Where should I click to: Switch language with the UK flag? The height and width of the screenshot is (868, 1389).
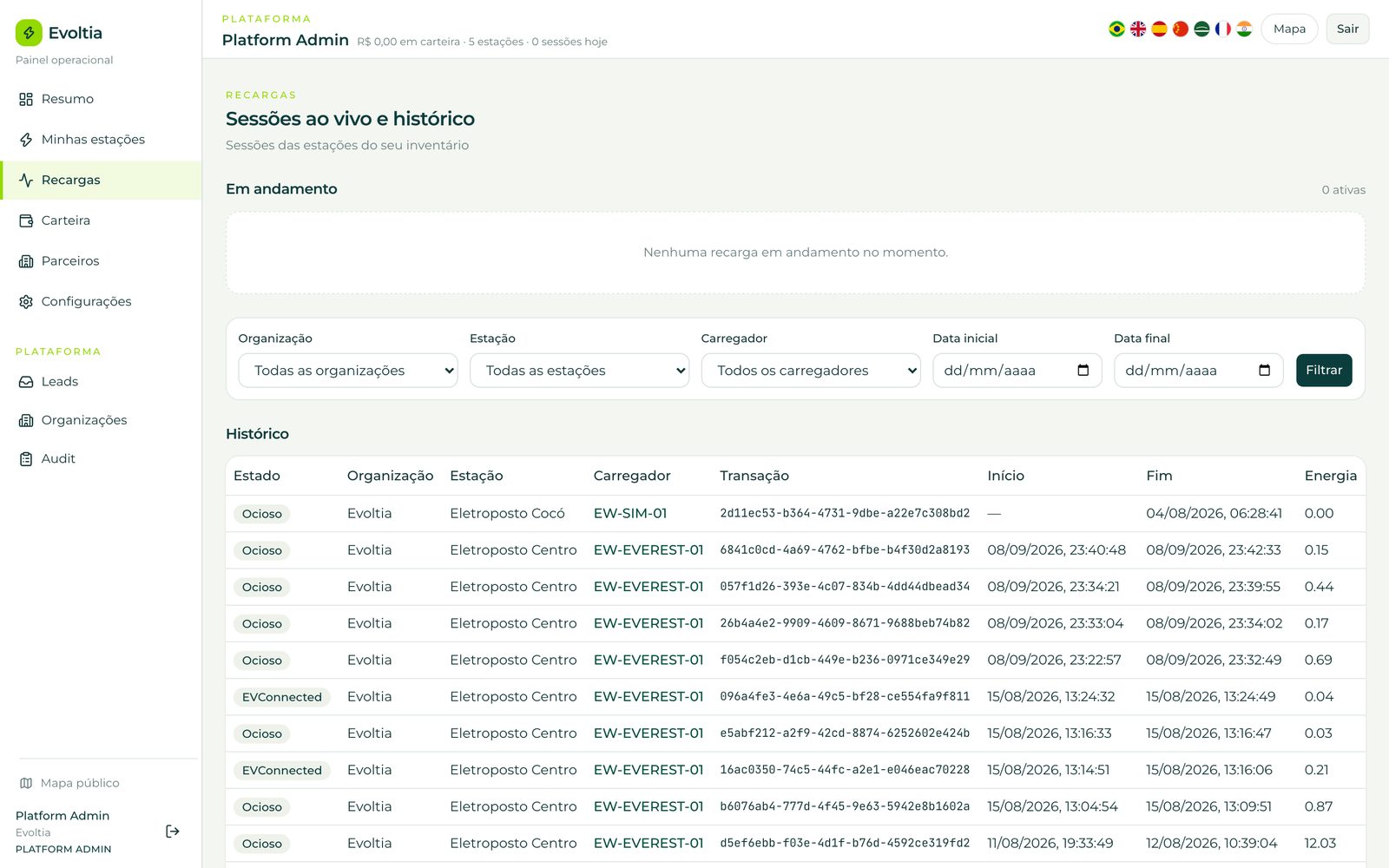tap(1138, 29)
